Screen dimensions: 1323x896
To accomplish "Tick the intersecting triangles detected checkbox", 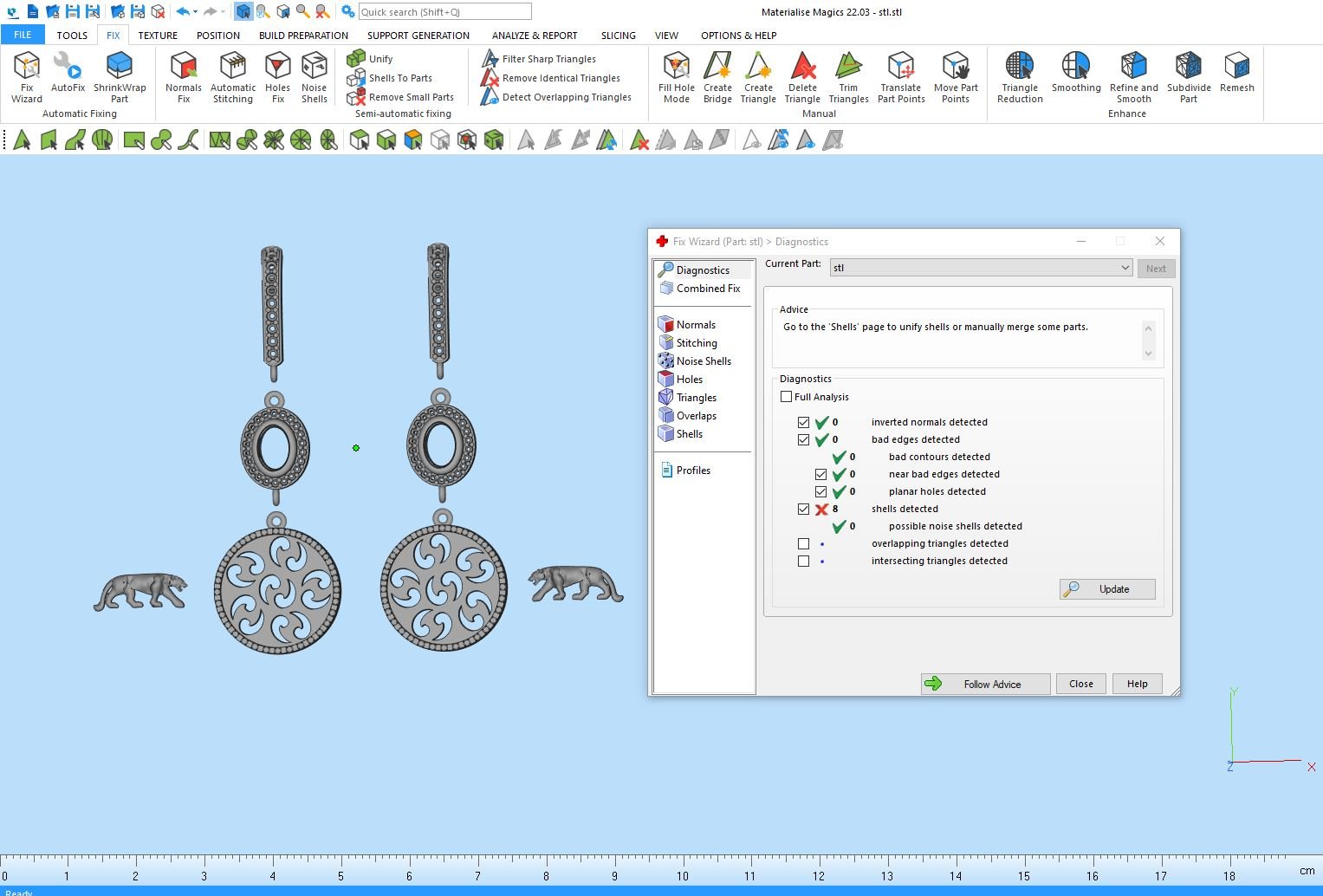I will coord(803,562).
